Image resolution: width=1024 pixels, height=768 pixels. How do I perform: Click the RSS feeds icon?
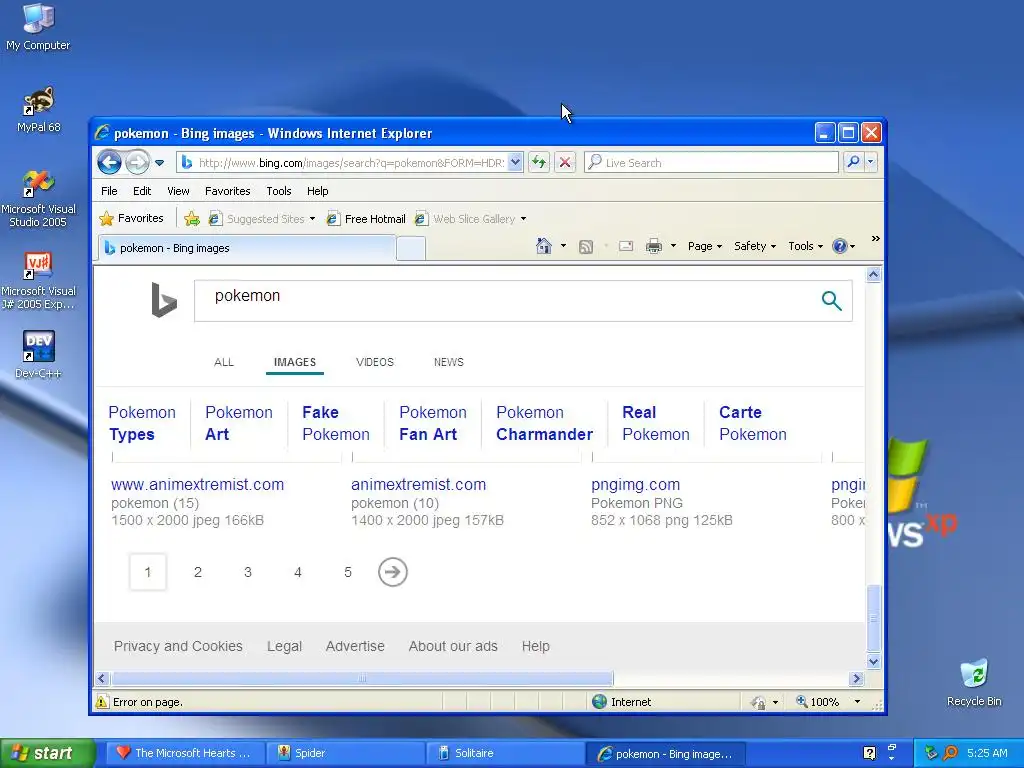pos(586,246)
